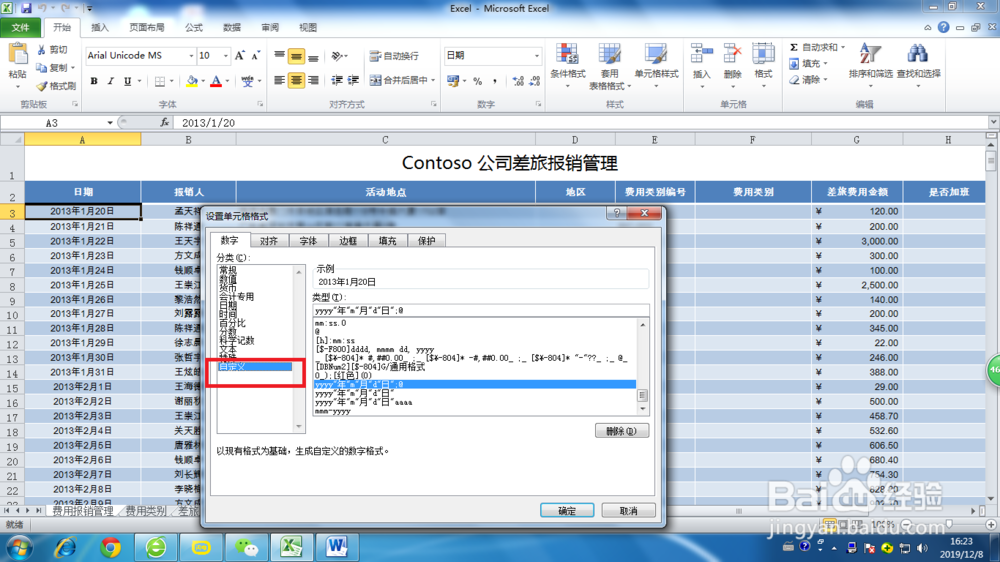The image size is (1000, 562).
Task: Click the 自动换行 wrap text button
Action: 394,56
